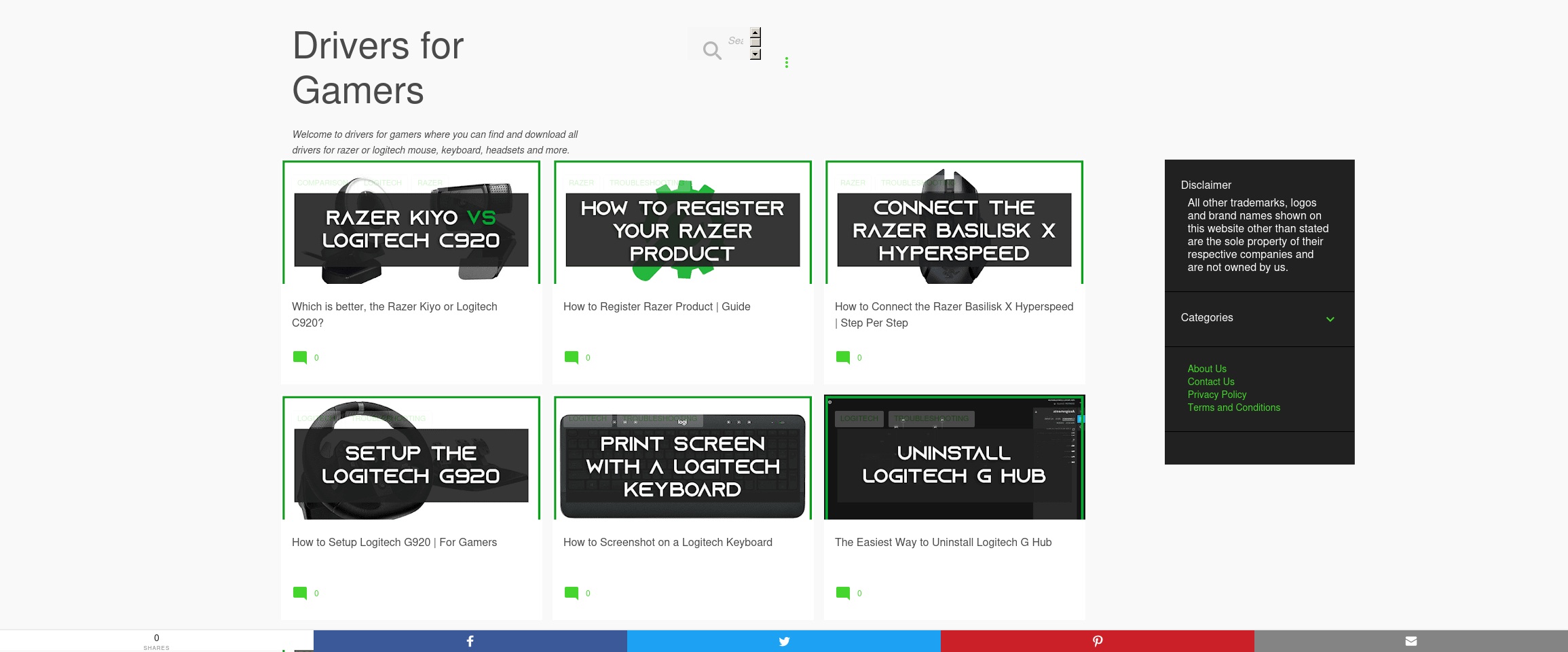Click the search box up arrow
The height and width of the screenshot is (652, 1568).
click(x=755, y=32)
